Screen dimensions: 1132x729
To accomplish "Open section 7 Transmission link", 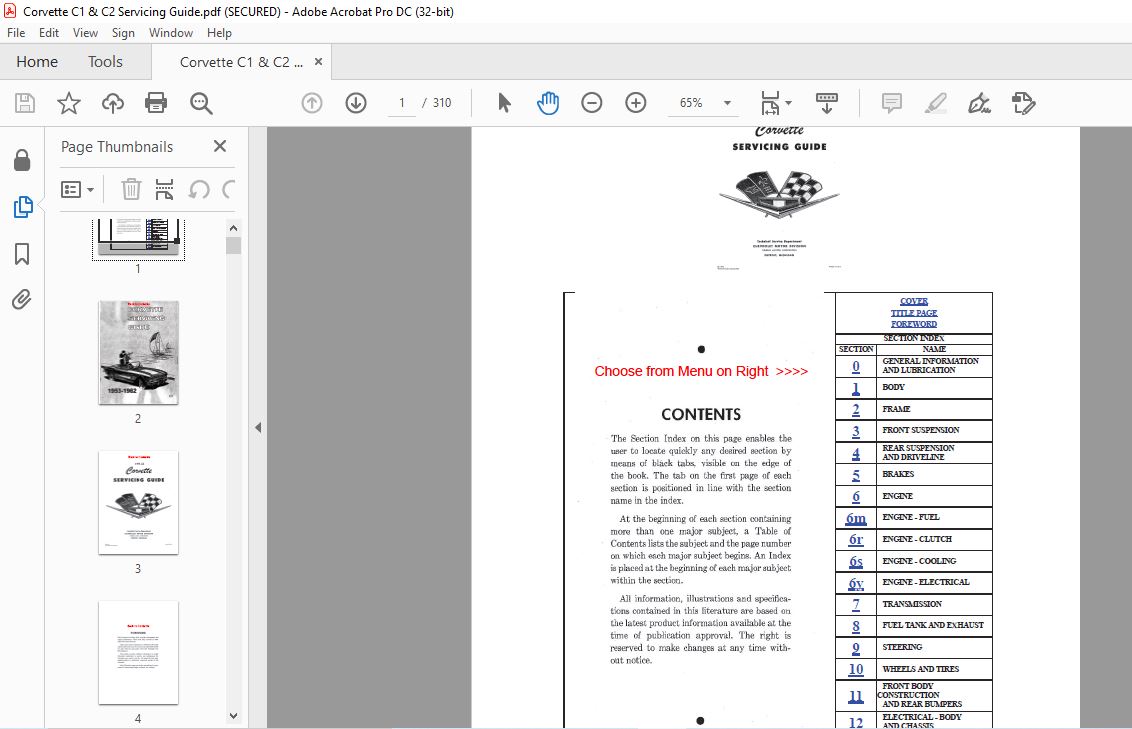I will click(856, 605).
